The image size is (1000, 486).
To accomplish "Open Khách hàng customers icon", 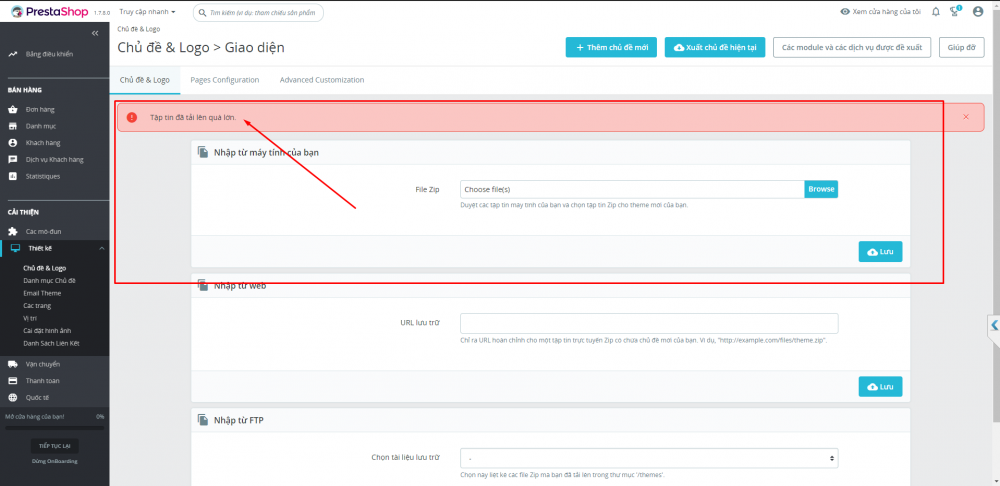I will pos(12,143).
